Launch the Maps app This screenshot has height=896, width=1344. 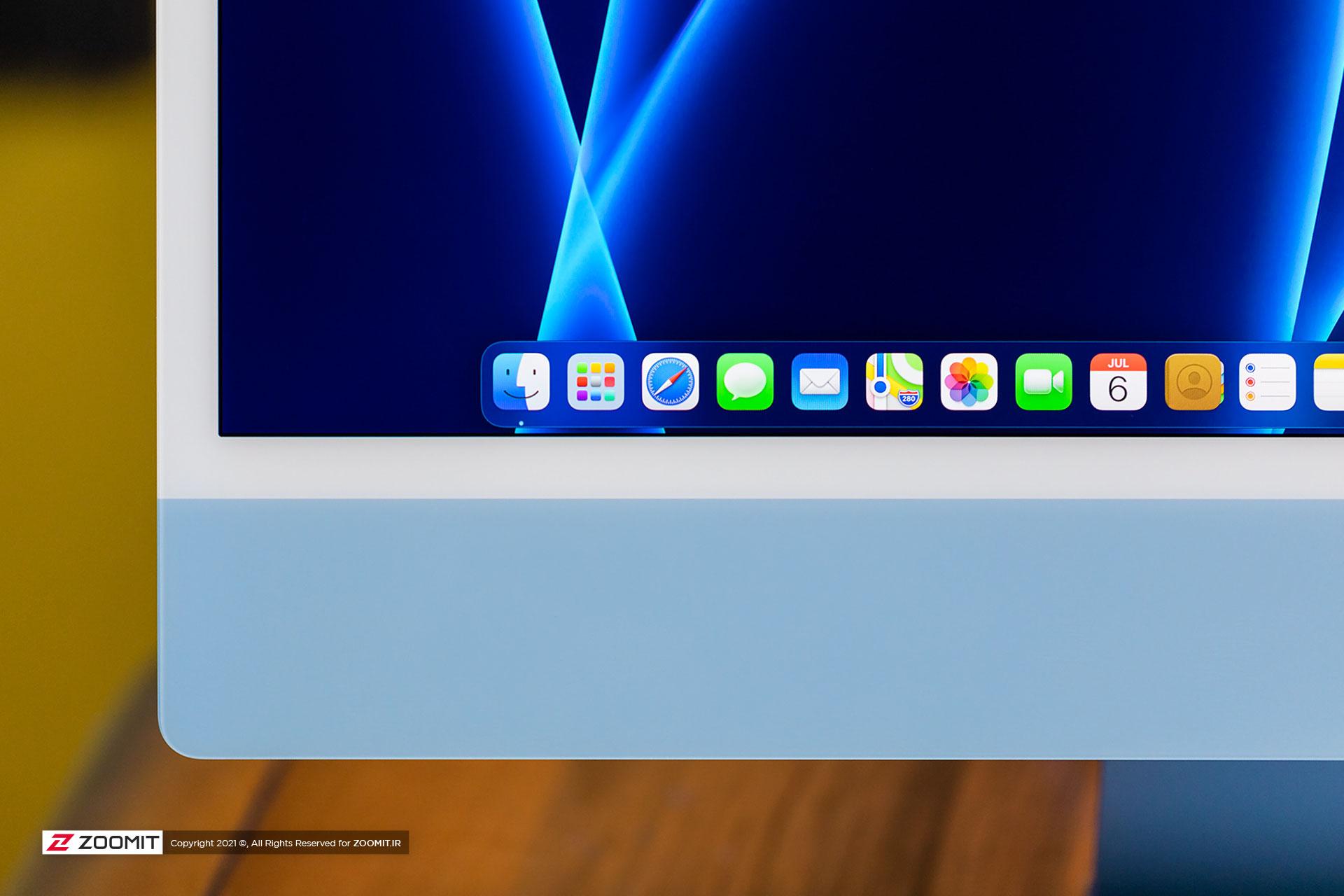click(895, 381)
